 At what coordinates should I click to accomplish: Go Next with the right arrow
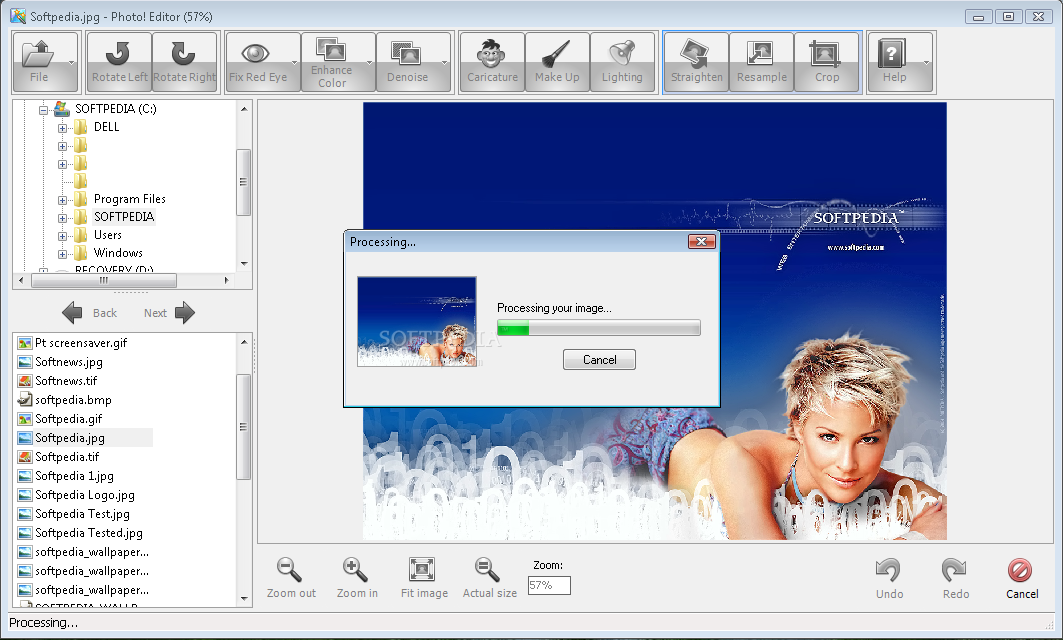coord(184,313)
